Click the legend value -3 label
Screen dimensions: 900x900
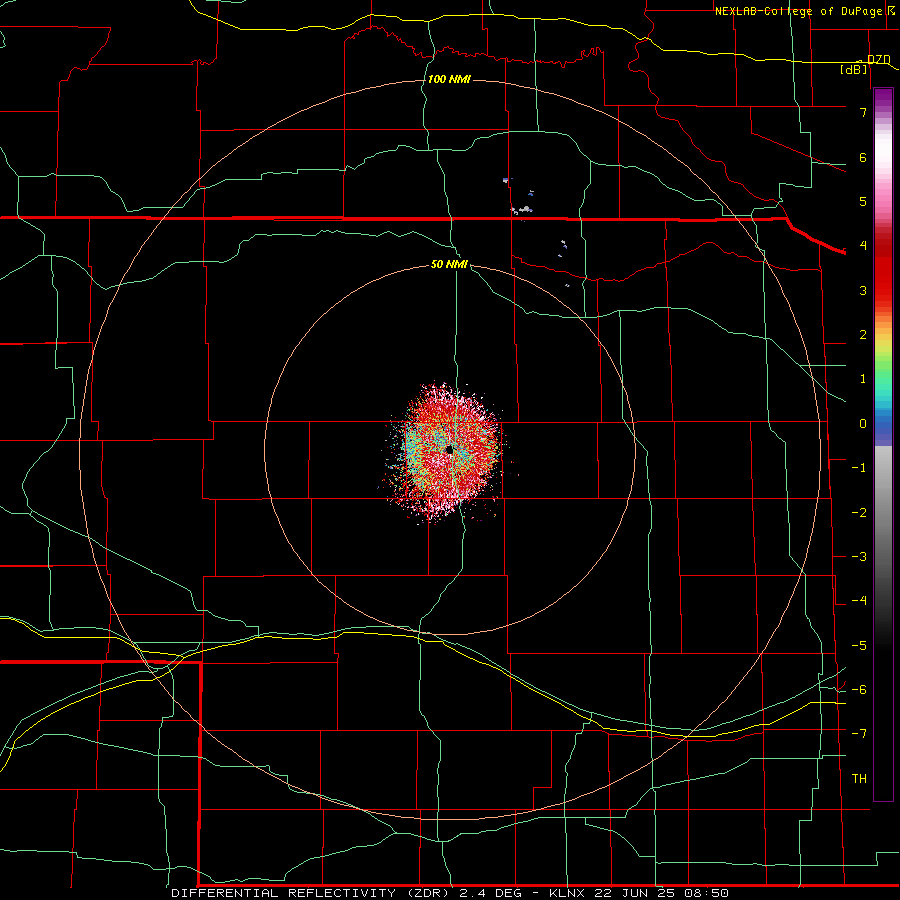pyautogui.click(x=859, y=557)
